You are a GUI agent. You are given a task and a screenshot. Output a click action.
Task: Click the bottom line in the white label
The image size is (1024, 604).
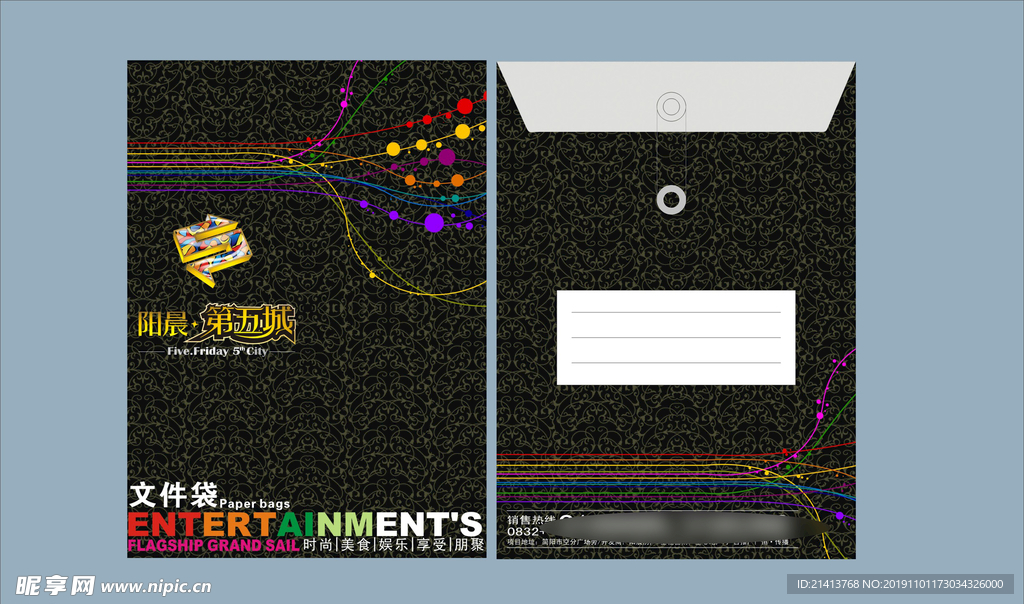click(x=675, y=362)
